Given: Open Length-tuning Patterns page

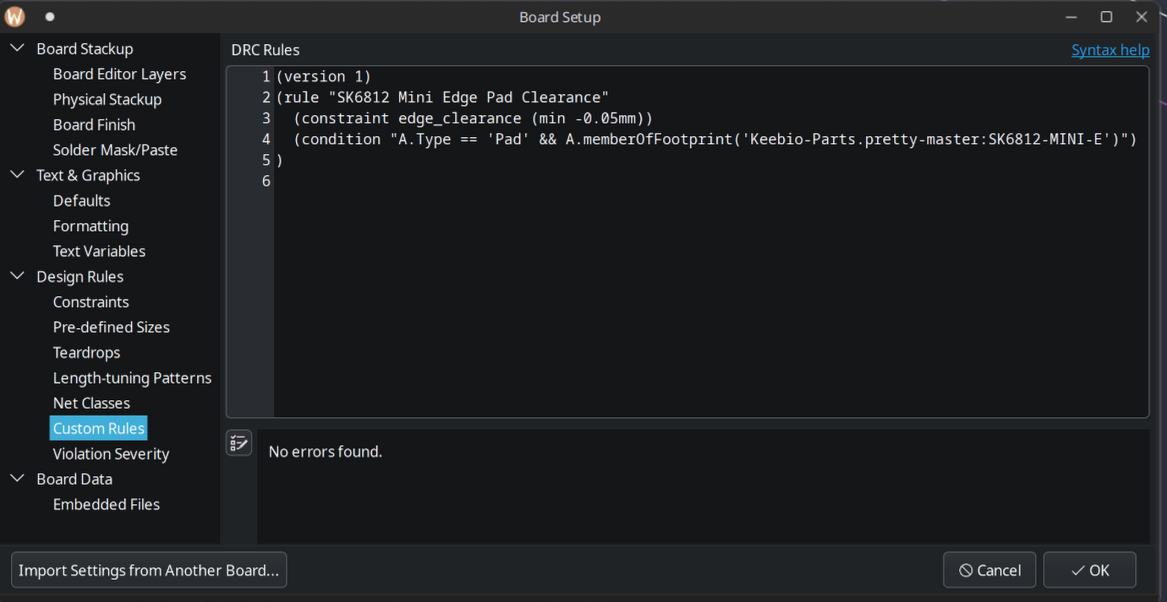Looking at the screenshot, I should (132, 378).
